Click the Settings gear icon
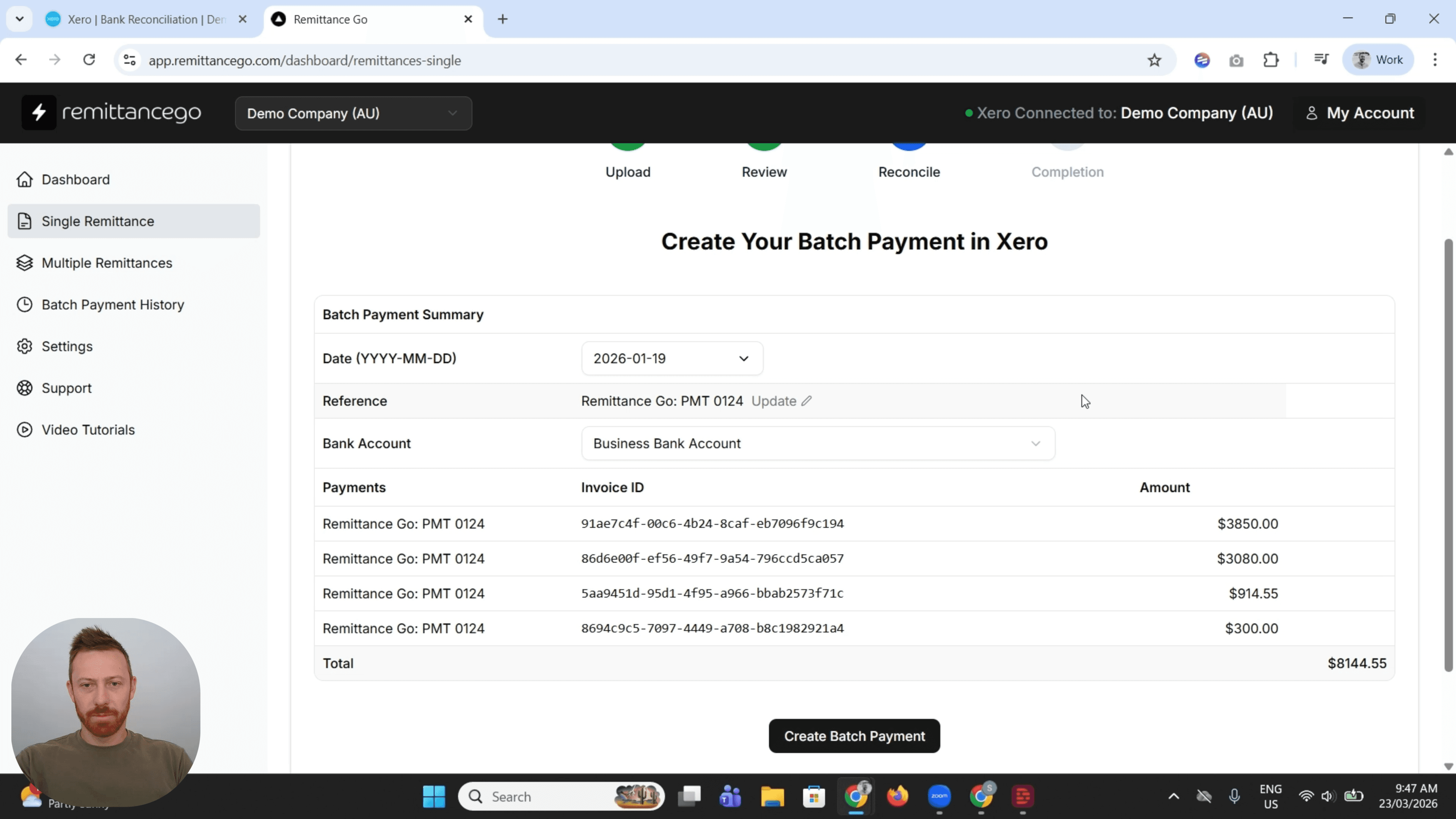Viewport: 1456px width, 819px height. click(x=24, y=347)
